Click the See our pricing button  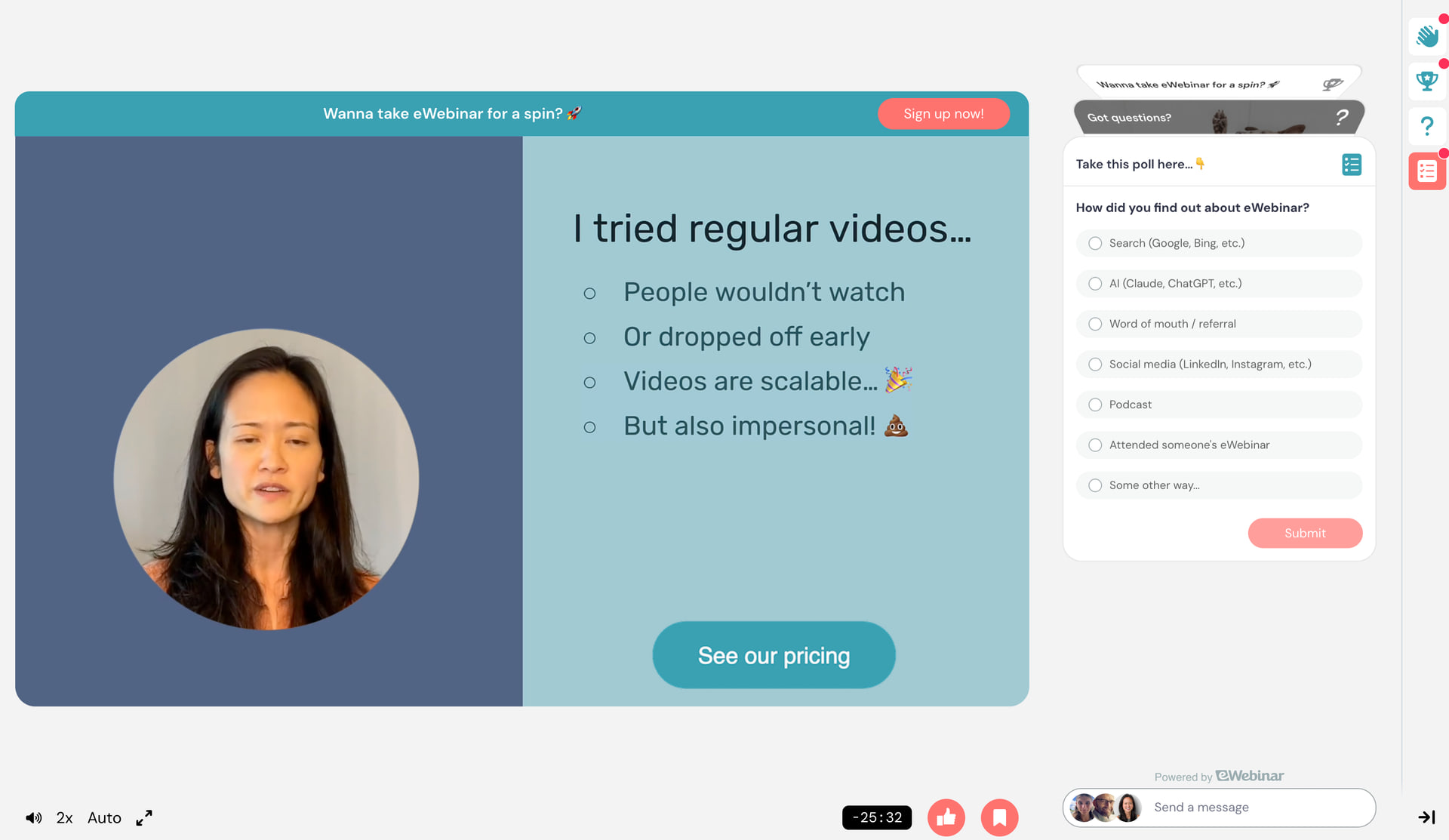tap(774, 655)
